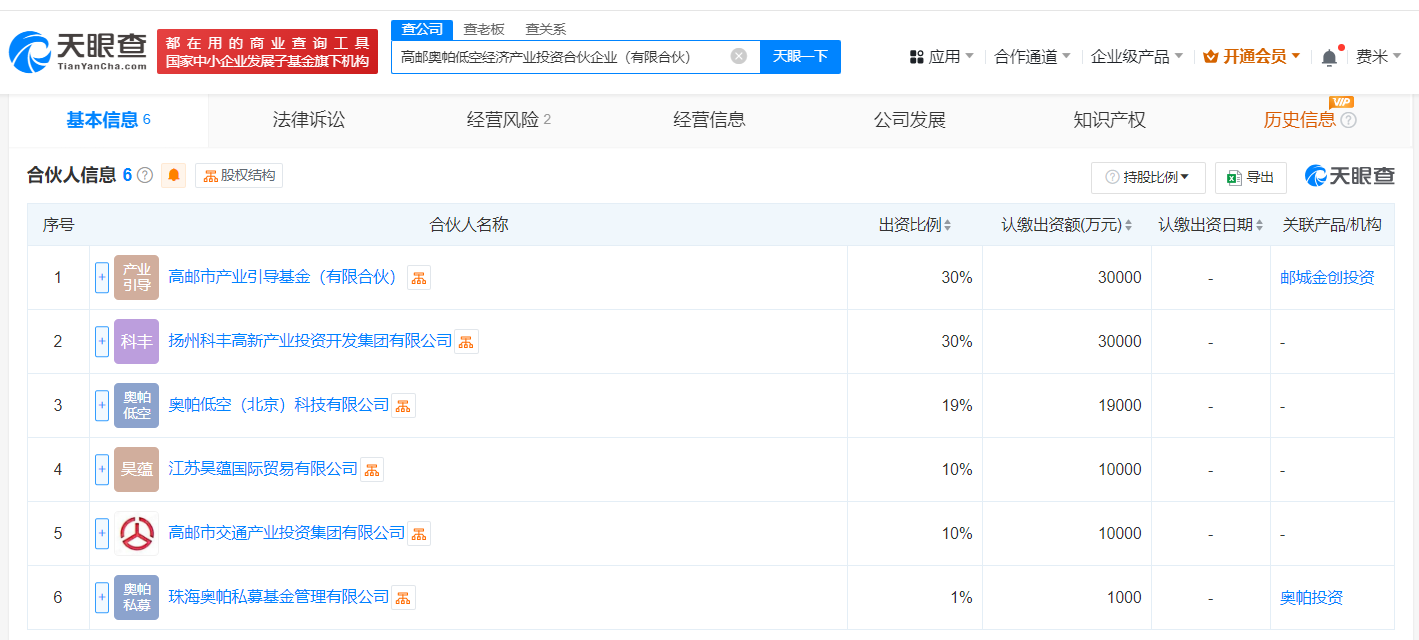Click 高邮市交通产业 red logo thumbnail
The width and height of the screenshot is (1419, 640).
point(136,533)
